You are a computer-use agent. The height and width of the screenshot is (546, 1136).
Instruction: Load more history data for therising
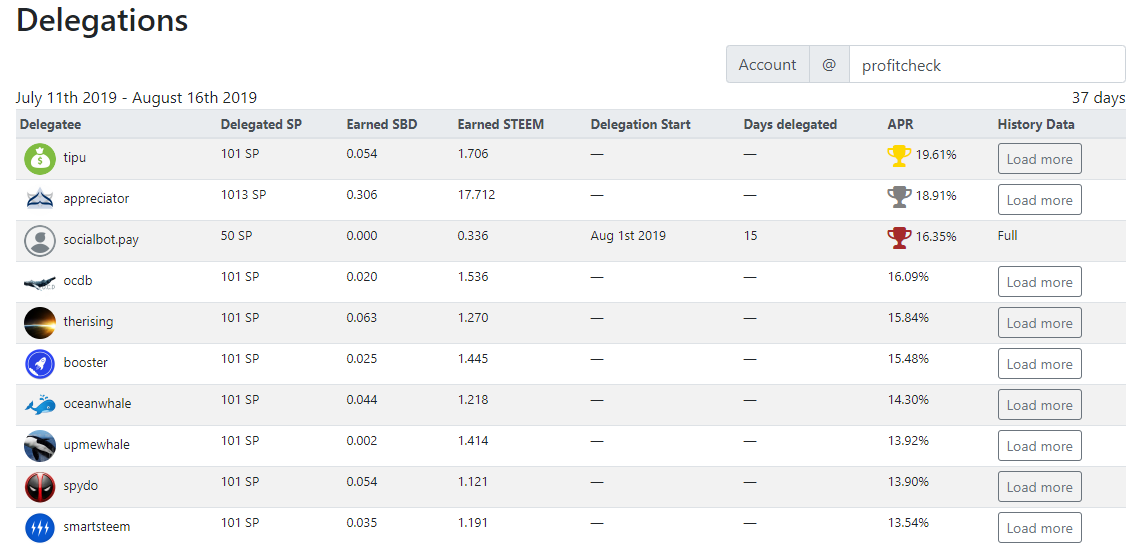[1040, 323]
